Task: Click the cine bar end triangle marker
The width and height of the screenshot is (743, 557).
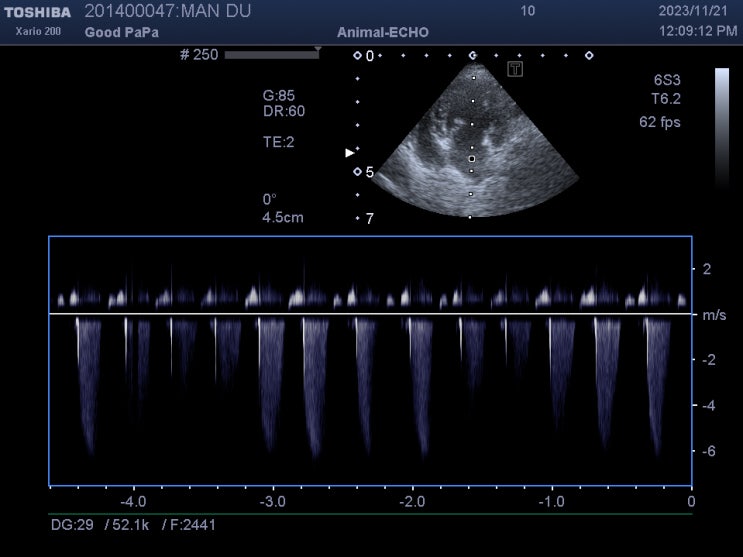Action: pyautogui.click(x=318, y=48)
